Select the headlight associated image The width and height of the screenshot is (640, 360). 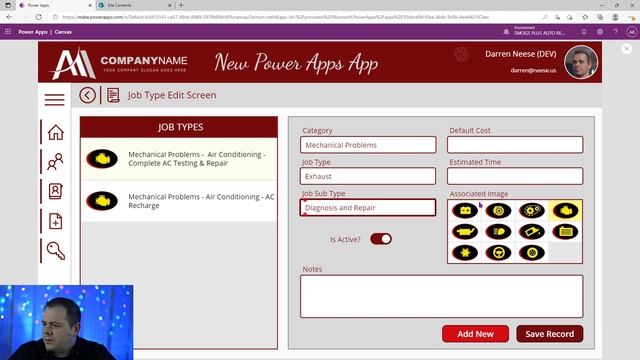pos(498,232)
